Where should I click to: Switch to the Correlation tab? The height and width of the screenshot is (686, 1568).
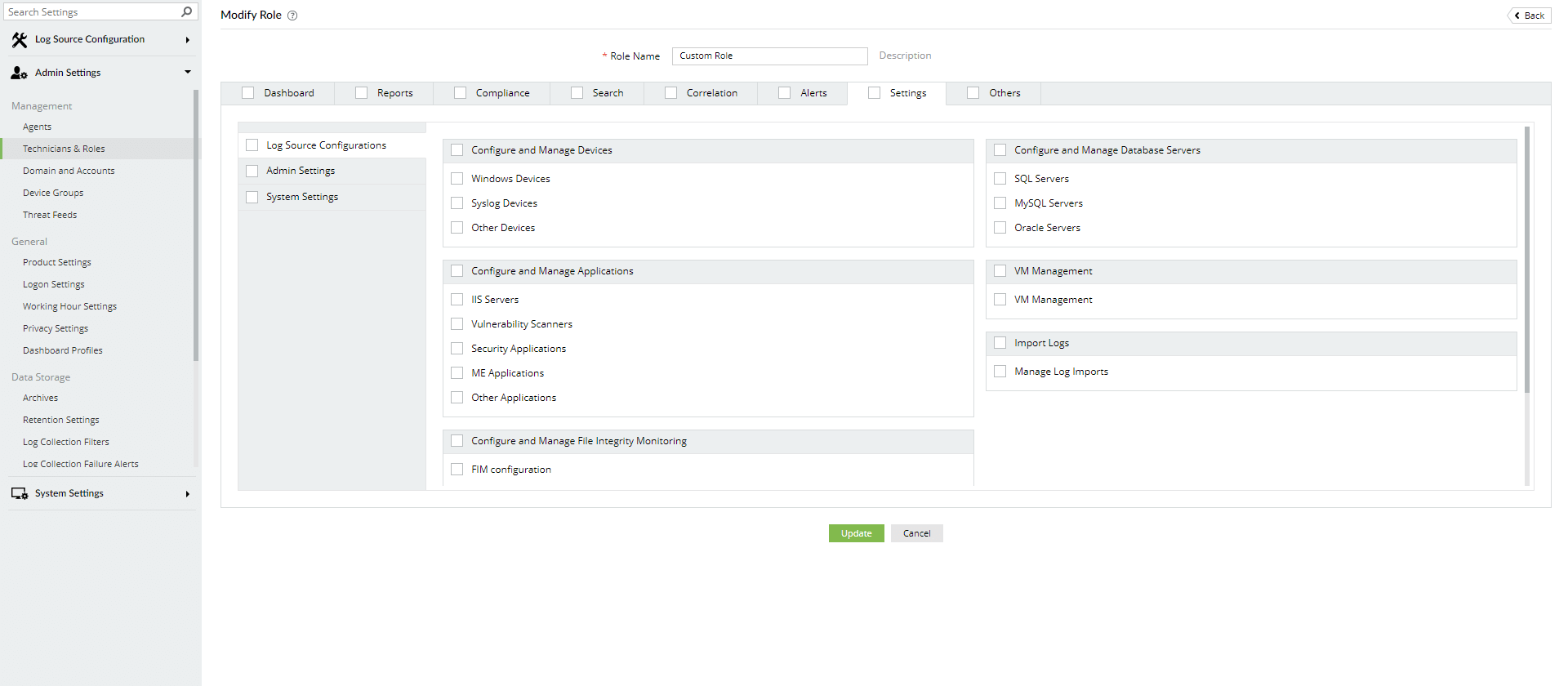(x=711, y=93)
